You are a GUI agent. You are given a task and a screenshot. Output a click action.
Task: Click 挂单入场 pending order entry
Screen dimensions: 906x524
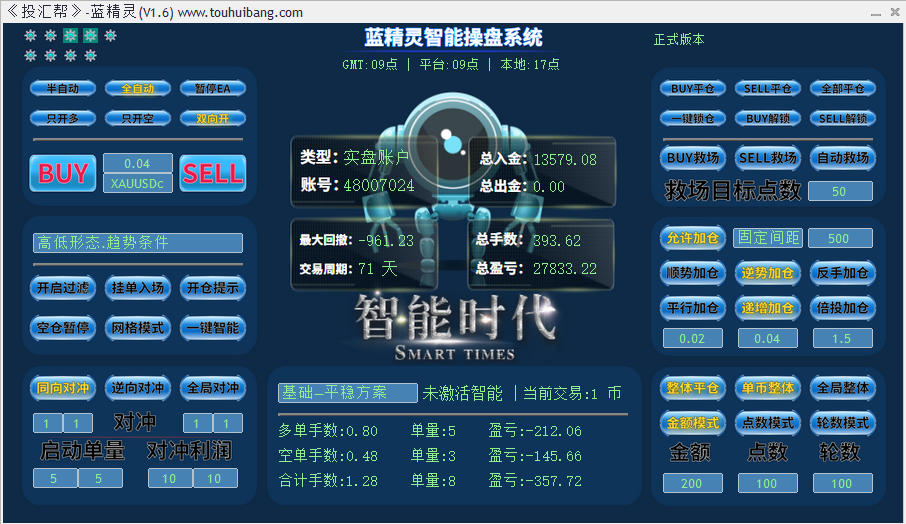[x=138, y=288]
